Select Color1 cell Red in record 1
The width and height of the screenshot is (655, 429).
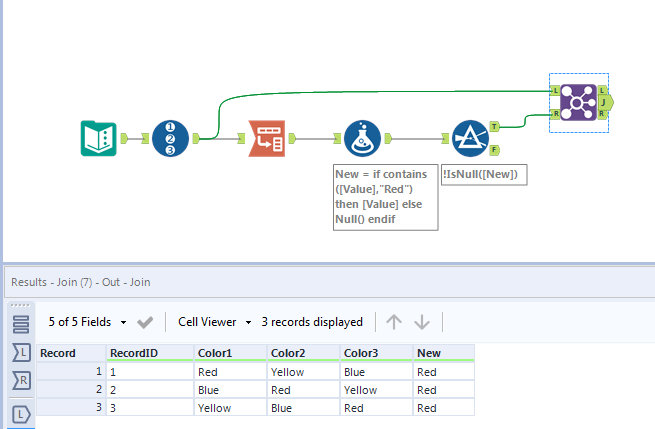point(230,372)
